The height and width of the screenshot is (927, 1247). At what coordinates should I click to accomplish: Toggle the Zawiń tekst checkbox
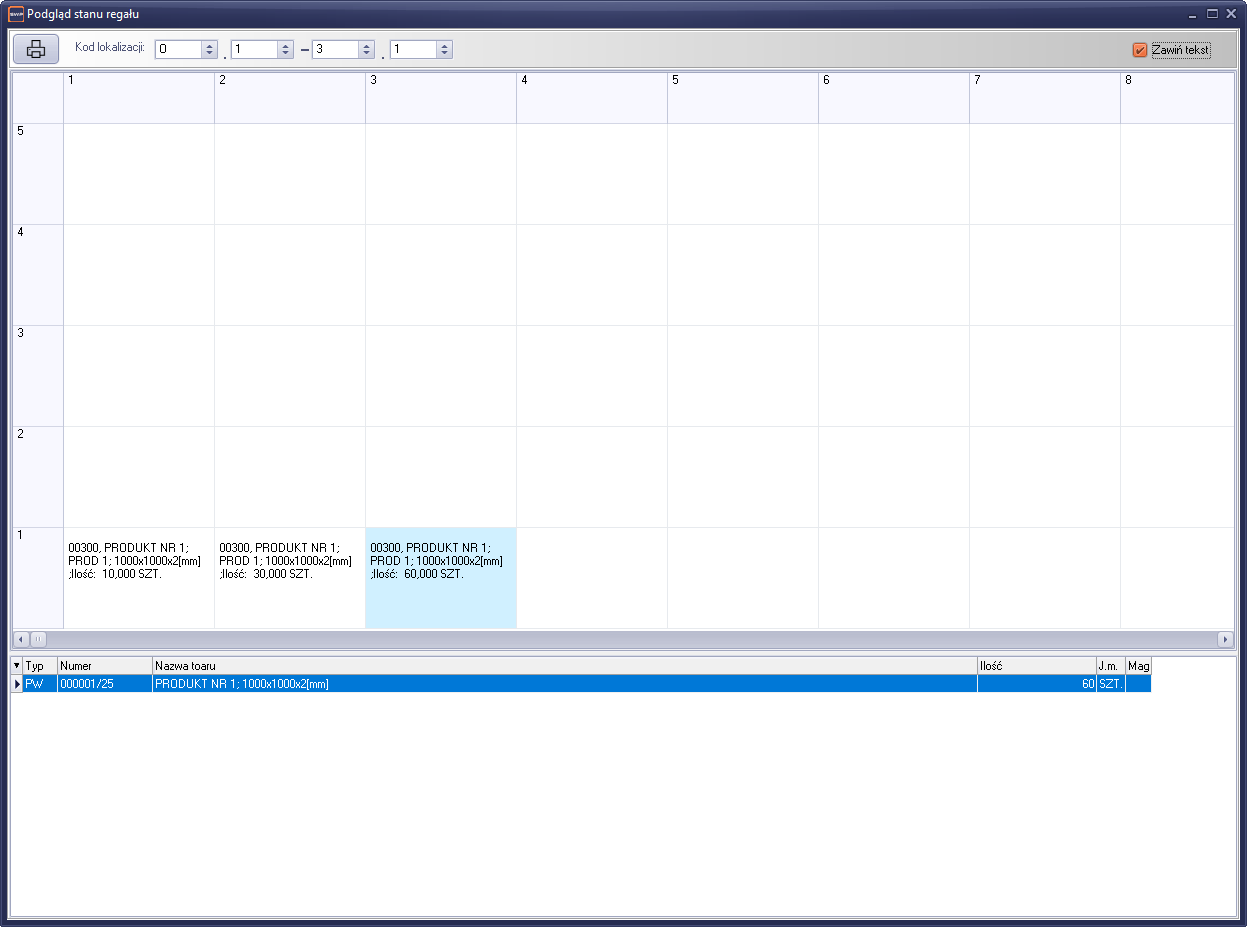coord(1140,50)
